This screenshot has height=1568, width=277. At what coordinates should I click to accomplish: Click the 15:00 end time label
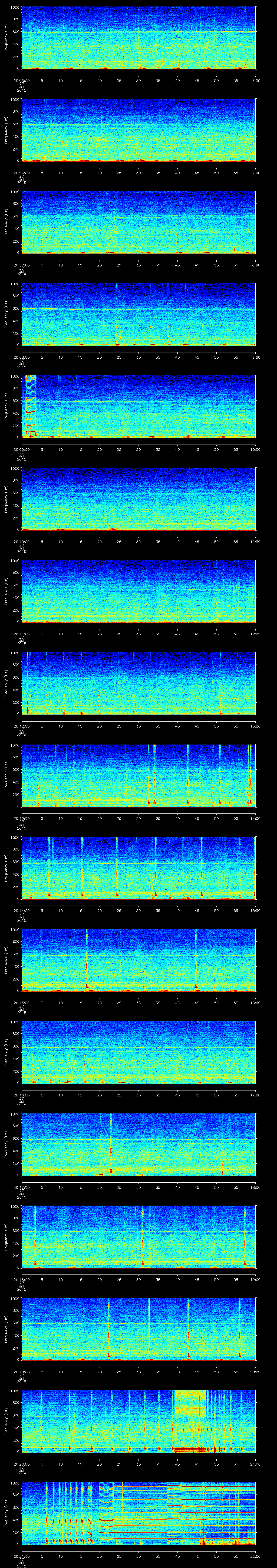pyautogui.click(x=255, y=910)
